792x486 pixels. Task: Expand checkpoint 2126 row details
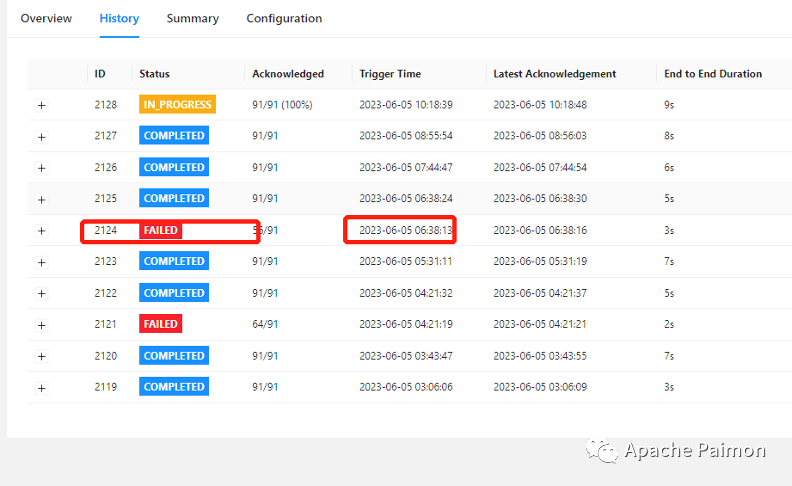[42, 168]
